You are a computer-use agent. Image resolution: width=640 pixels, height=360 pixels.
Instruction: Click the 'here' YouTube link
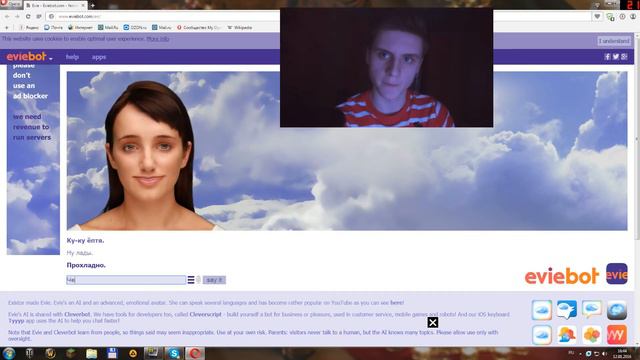point(397,303)
